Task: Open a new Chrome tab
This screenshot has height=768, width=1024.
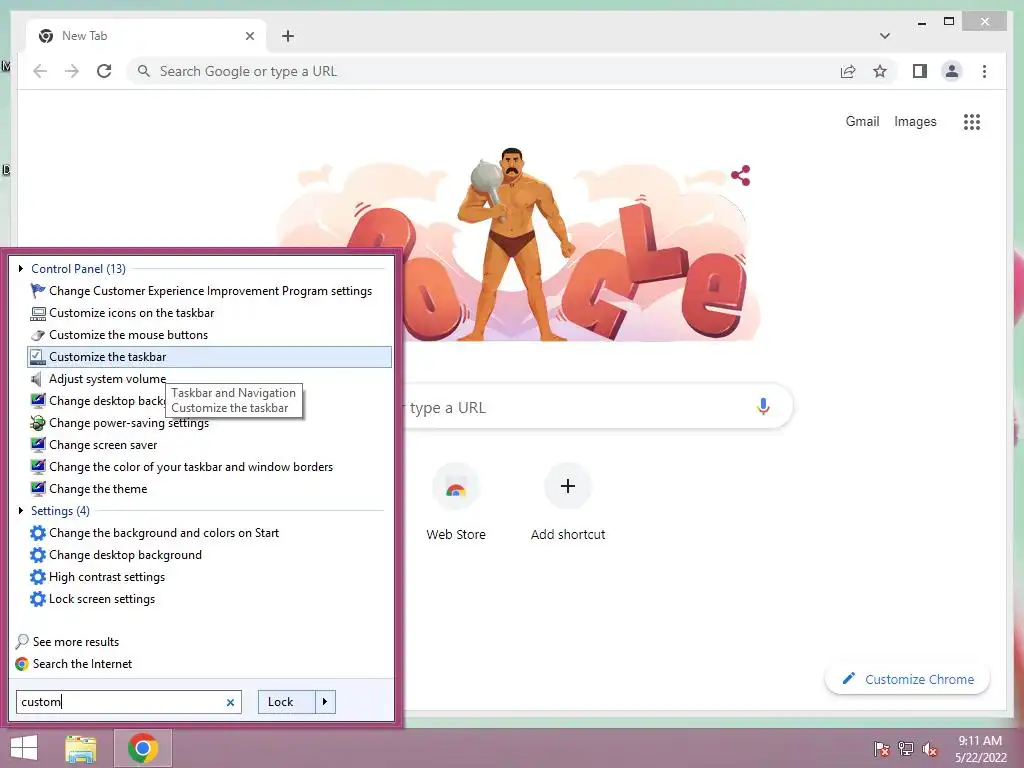Action: coord(288,36)
